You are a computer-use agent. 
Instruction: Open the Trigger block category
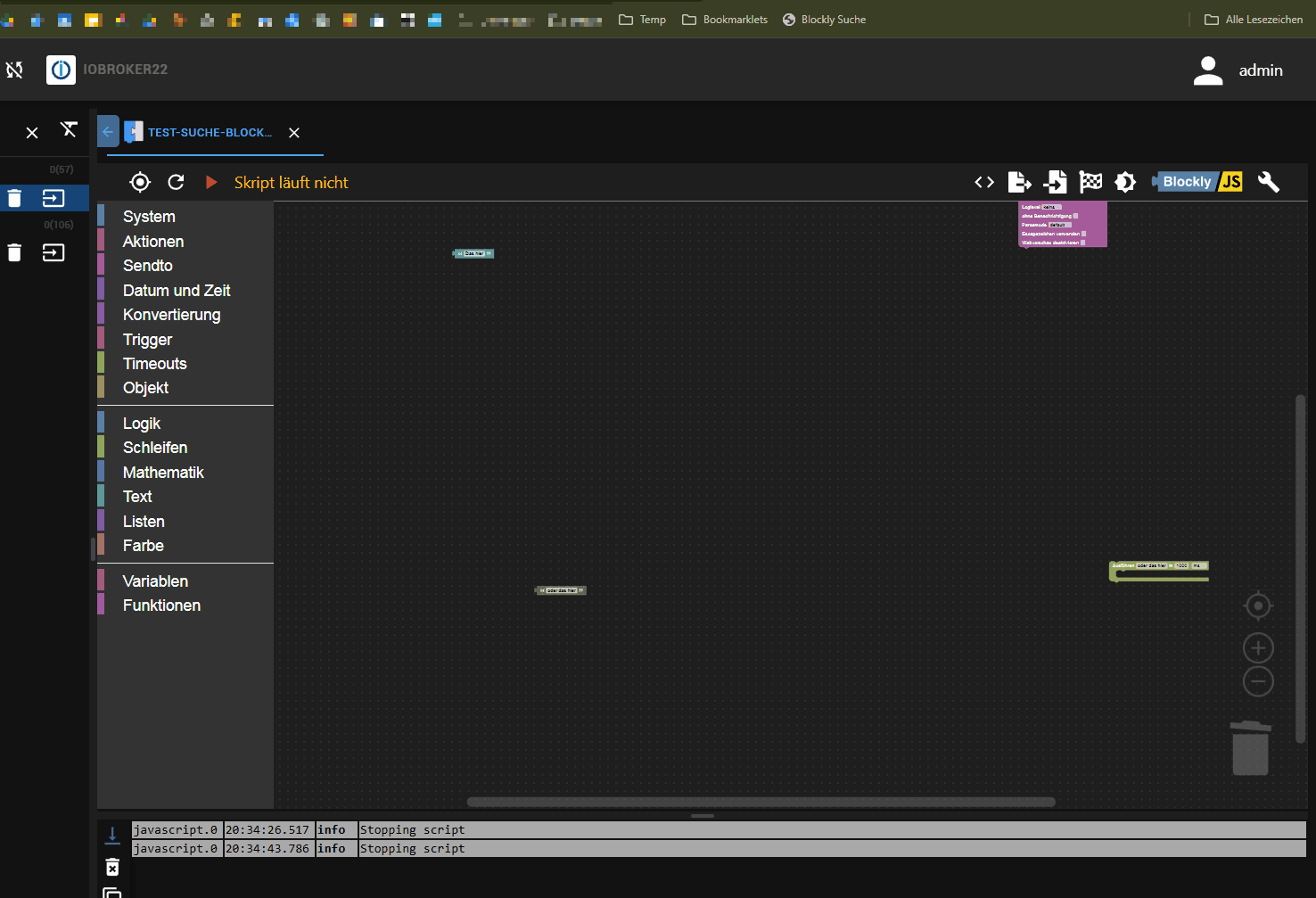tap(185, 340)
